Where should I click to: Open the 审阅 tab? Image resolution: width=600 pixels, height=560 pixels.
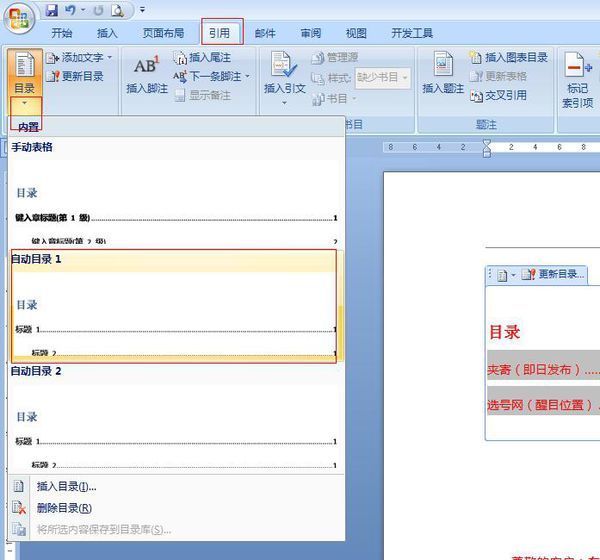click(x=310, y=33)
